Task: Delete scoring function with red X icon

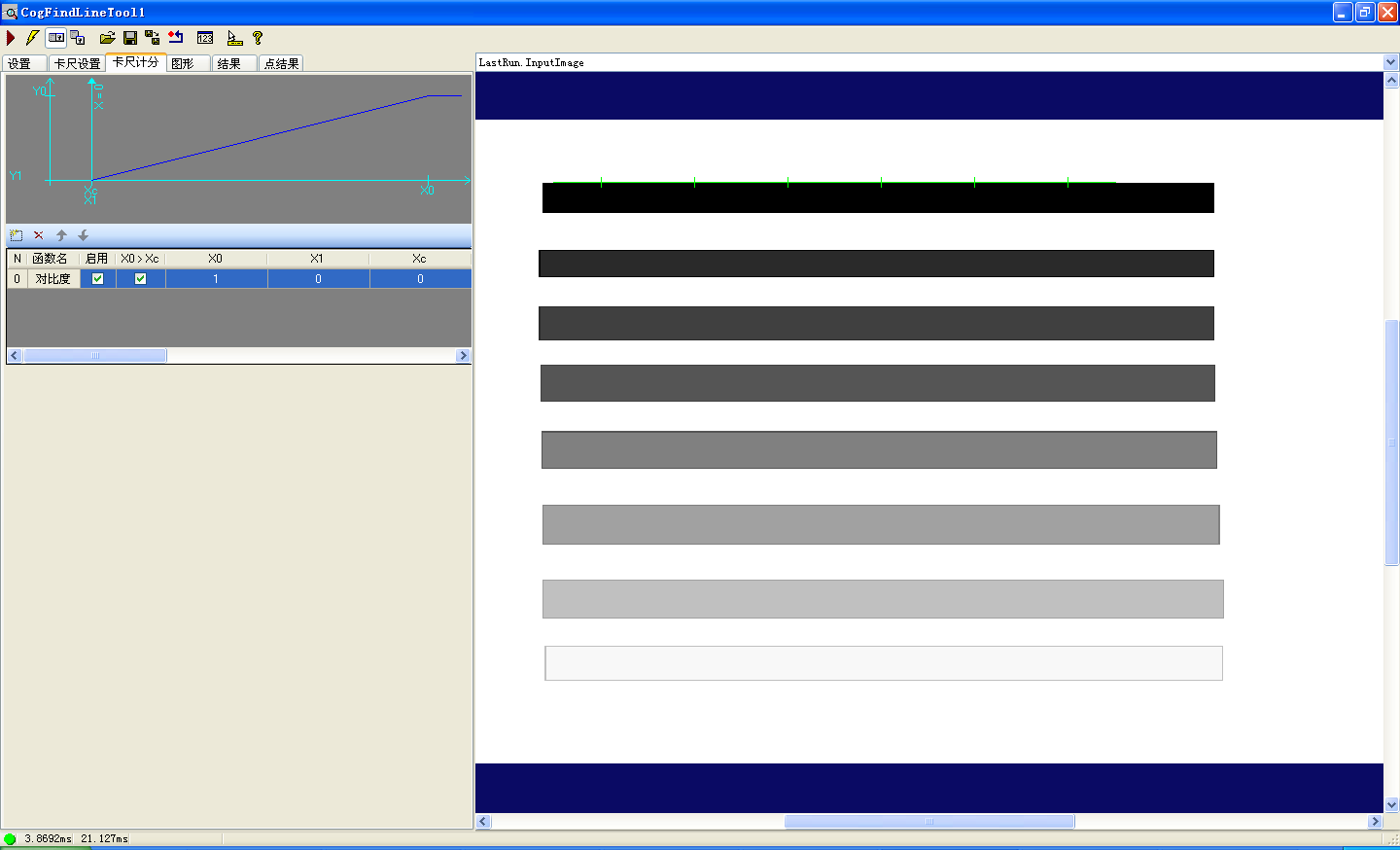Action: click(x=39, y=235)
